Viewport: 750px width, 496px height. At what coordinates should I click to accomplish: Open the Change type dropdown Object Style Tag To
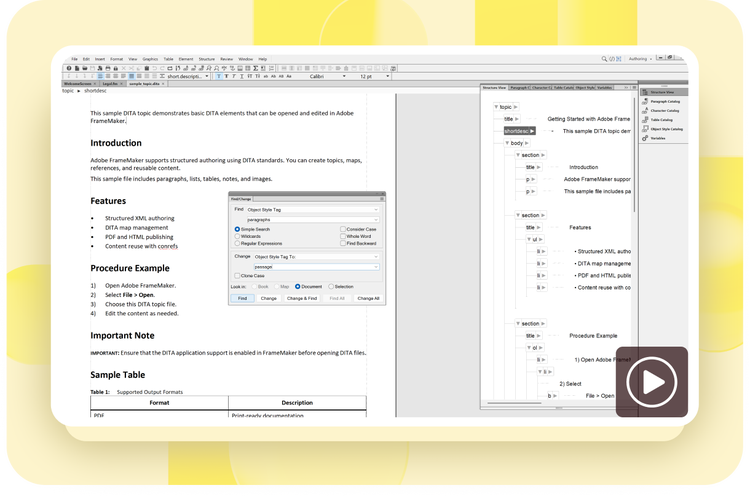pos(316,257)
